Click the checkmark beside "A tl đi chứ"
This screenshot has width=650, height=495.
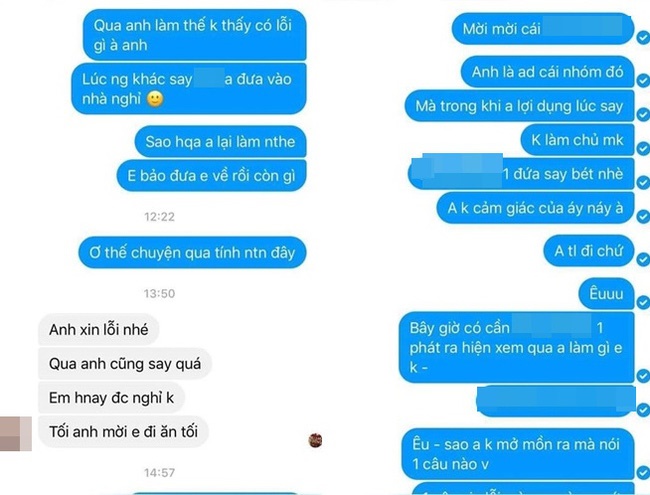tap(643, 260)
